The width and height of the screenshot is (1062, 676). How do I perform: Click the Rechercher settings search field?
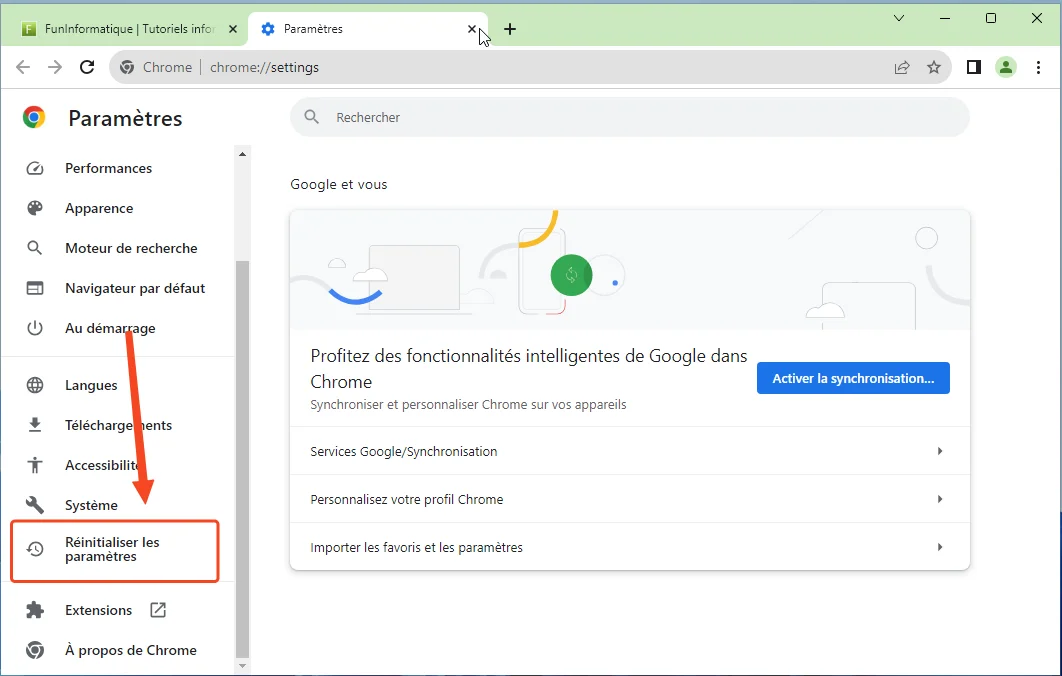click(630, 117)
